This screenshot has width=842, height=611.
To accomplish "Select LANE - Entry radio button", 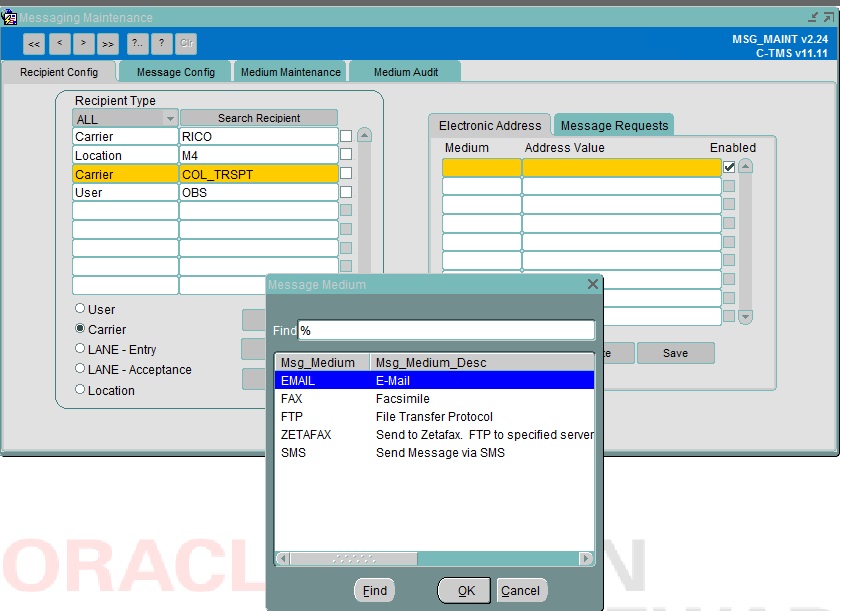I will (x=80, y=348).
